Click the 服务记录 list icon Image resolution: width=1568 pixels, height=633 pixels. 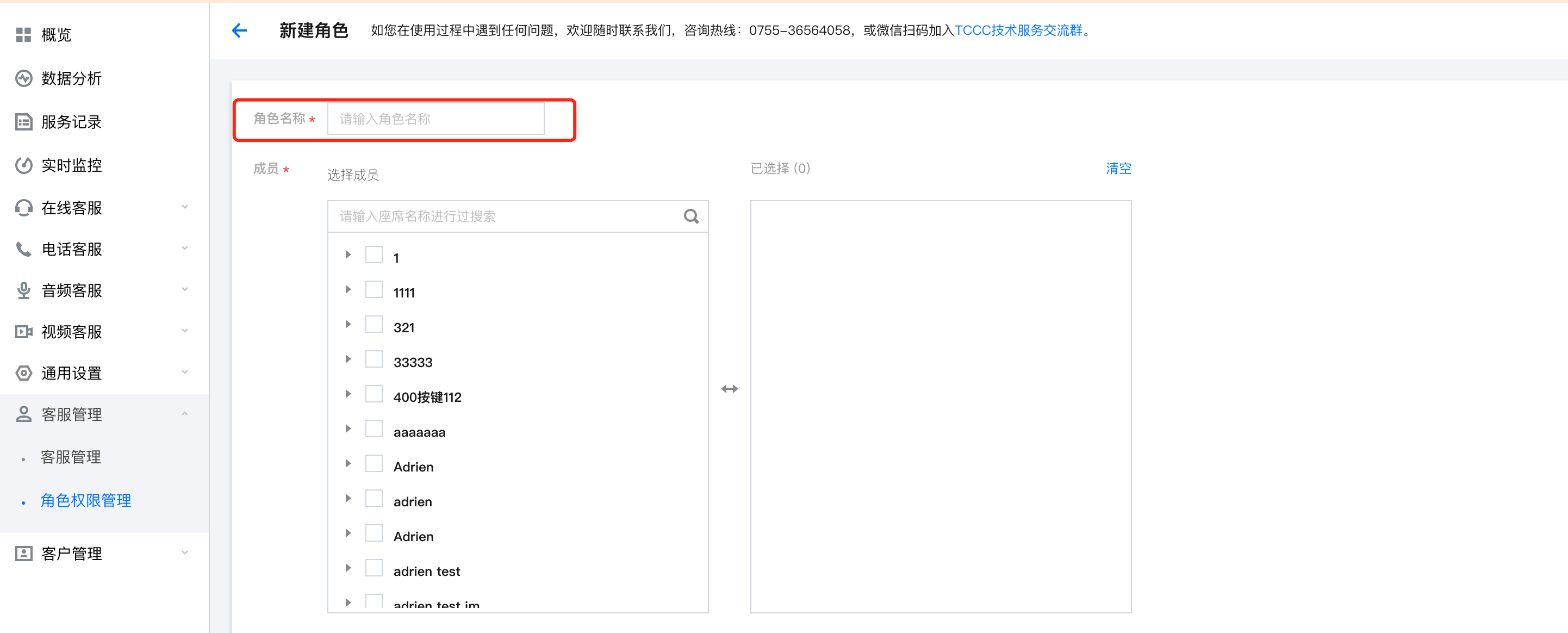[23, 122]
